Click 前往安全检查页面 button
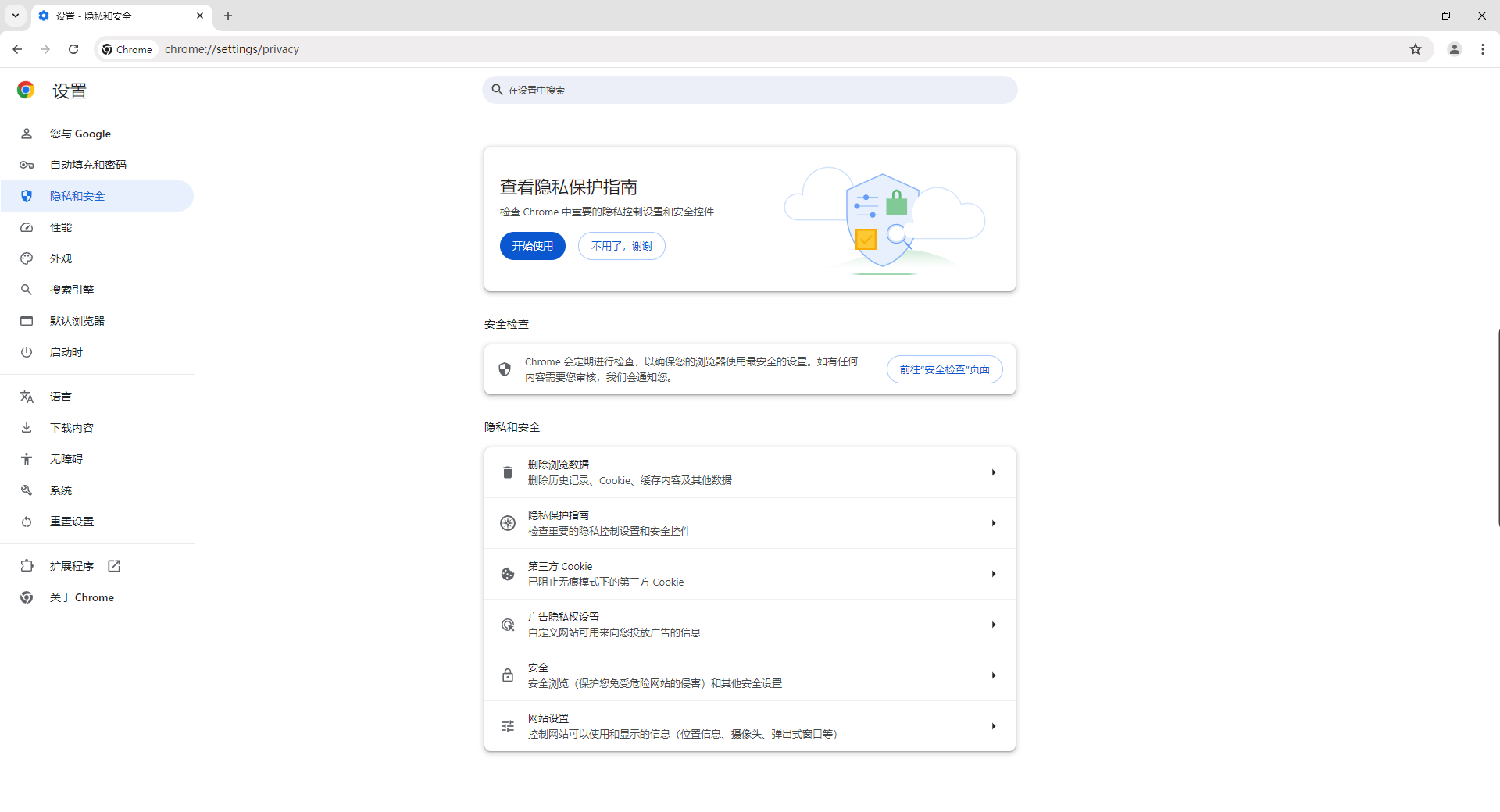This screenshot has width=1500, height=812. (944, 369)
